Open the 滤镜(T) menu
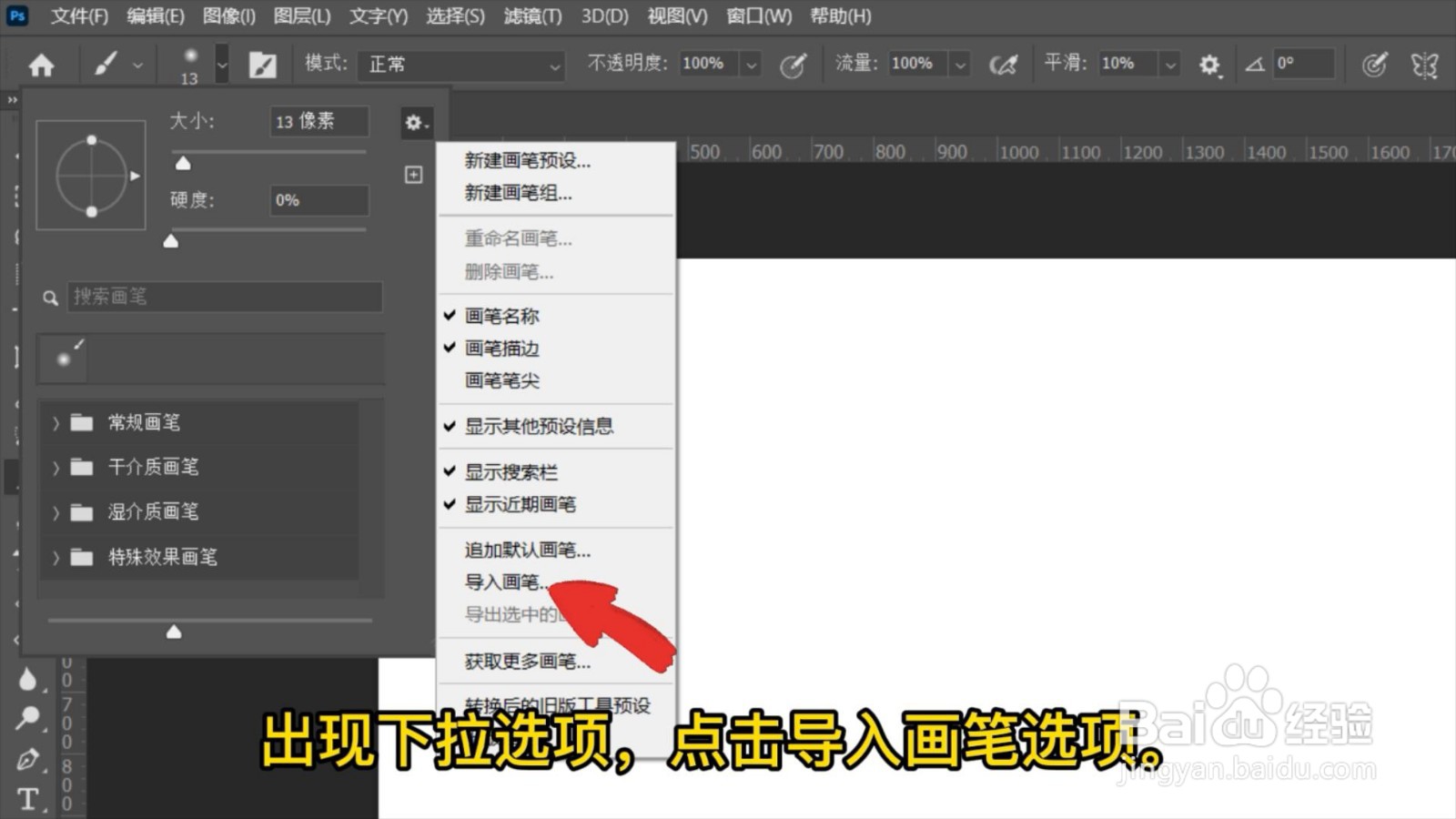The width and height of the screenshot is (1456, 819). click(532, 16)
